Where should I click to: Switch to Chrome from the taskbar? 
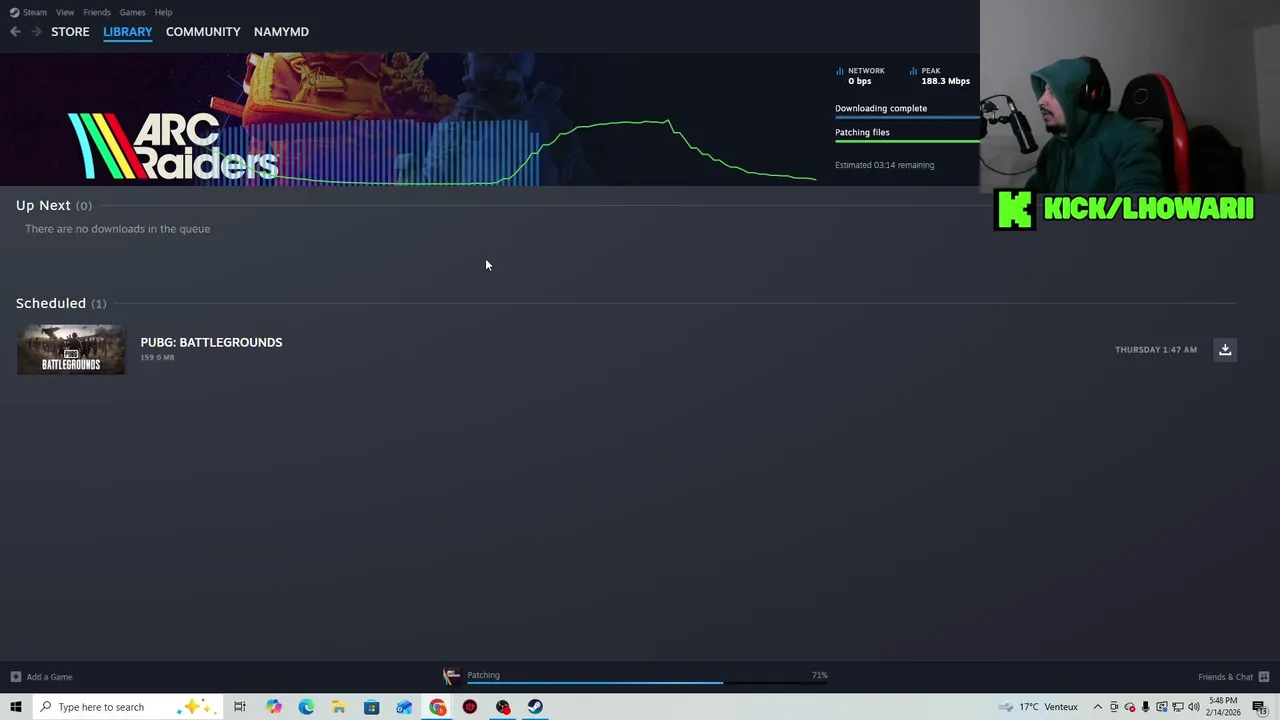click(x=438, y=707)
